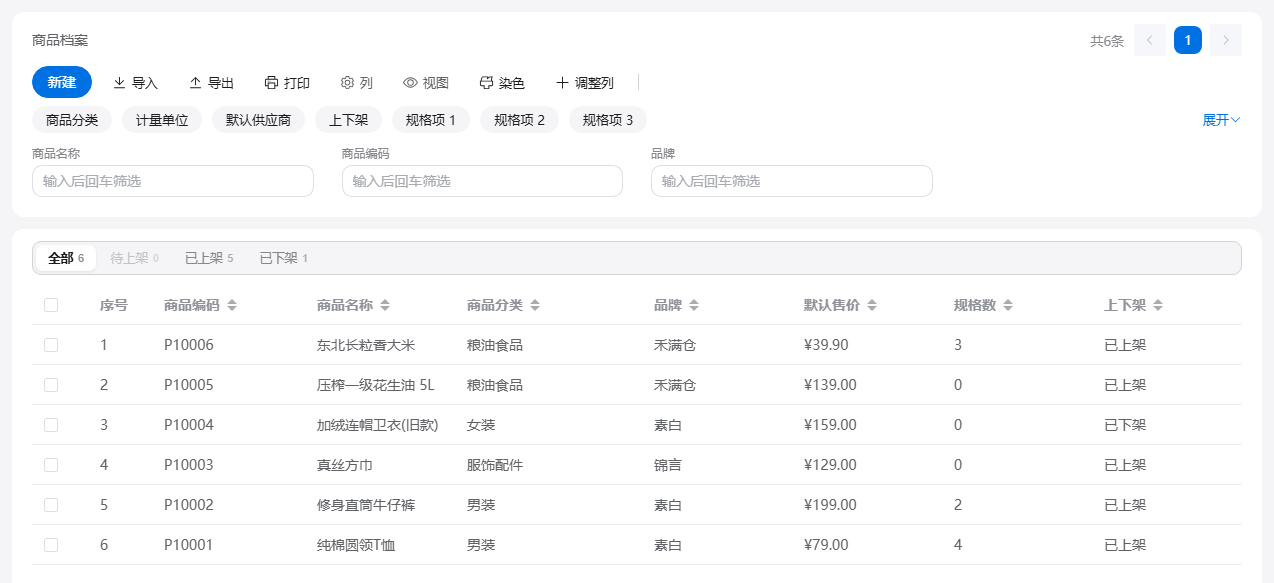
Task: Switch to the 全部 tab
Action: click(x=66, y=258)
